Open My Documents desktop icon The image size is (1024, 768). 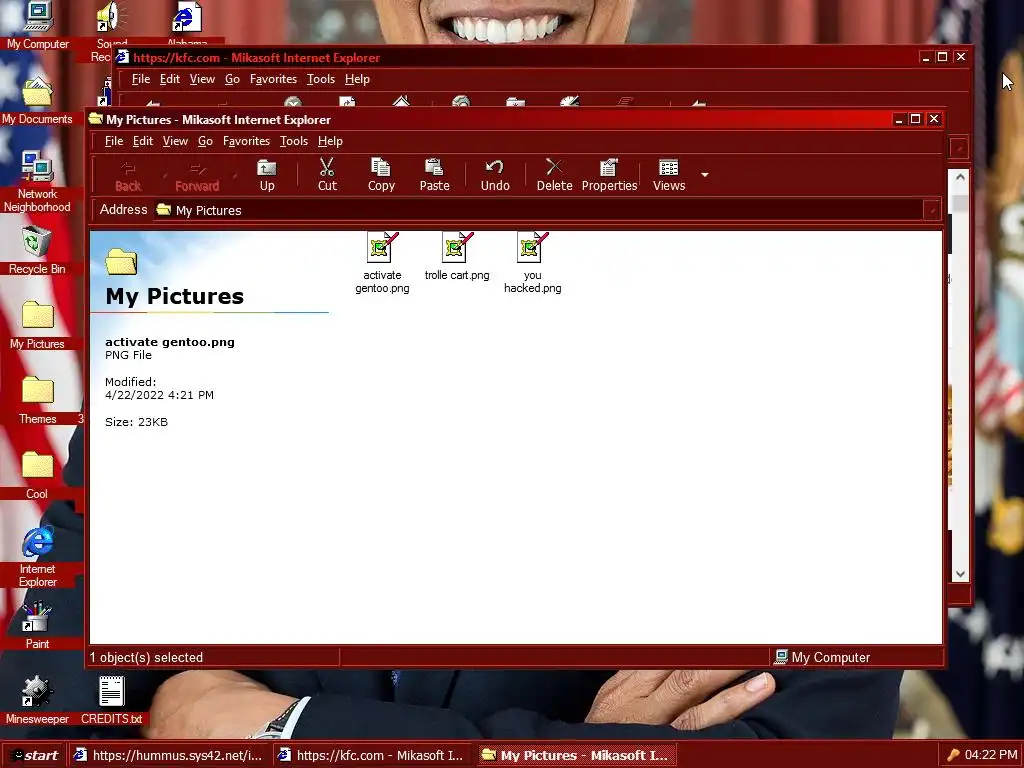37,100
